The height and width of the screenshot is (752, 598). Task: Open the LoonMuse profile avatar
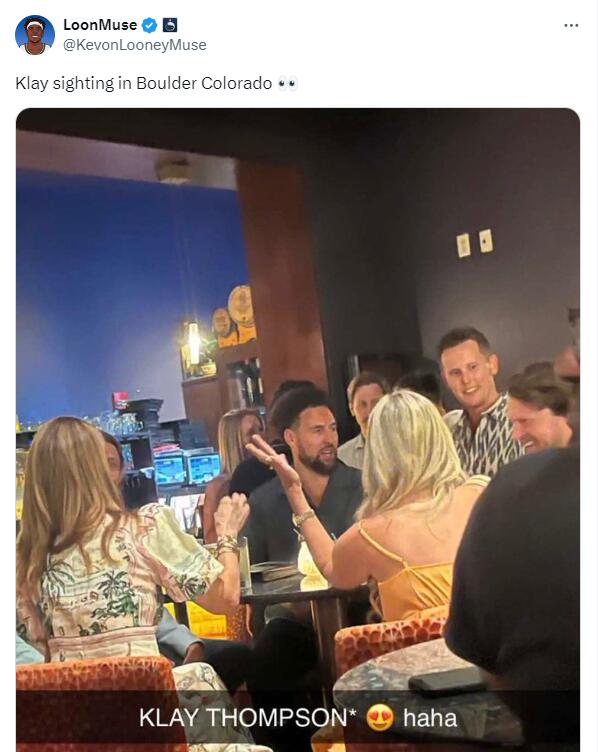click(35, 35)
